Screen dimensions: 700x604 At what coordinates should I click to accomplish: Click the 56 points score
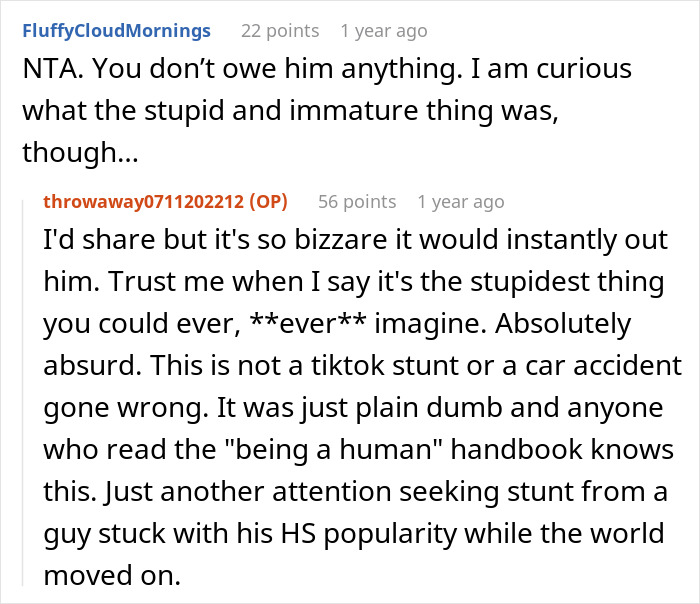tap(357, 201)
